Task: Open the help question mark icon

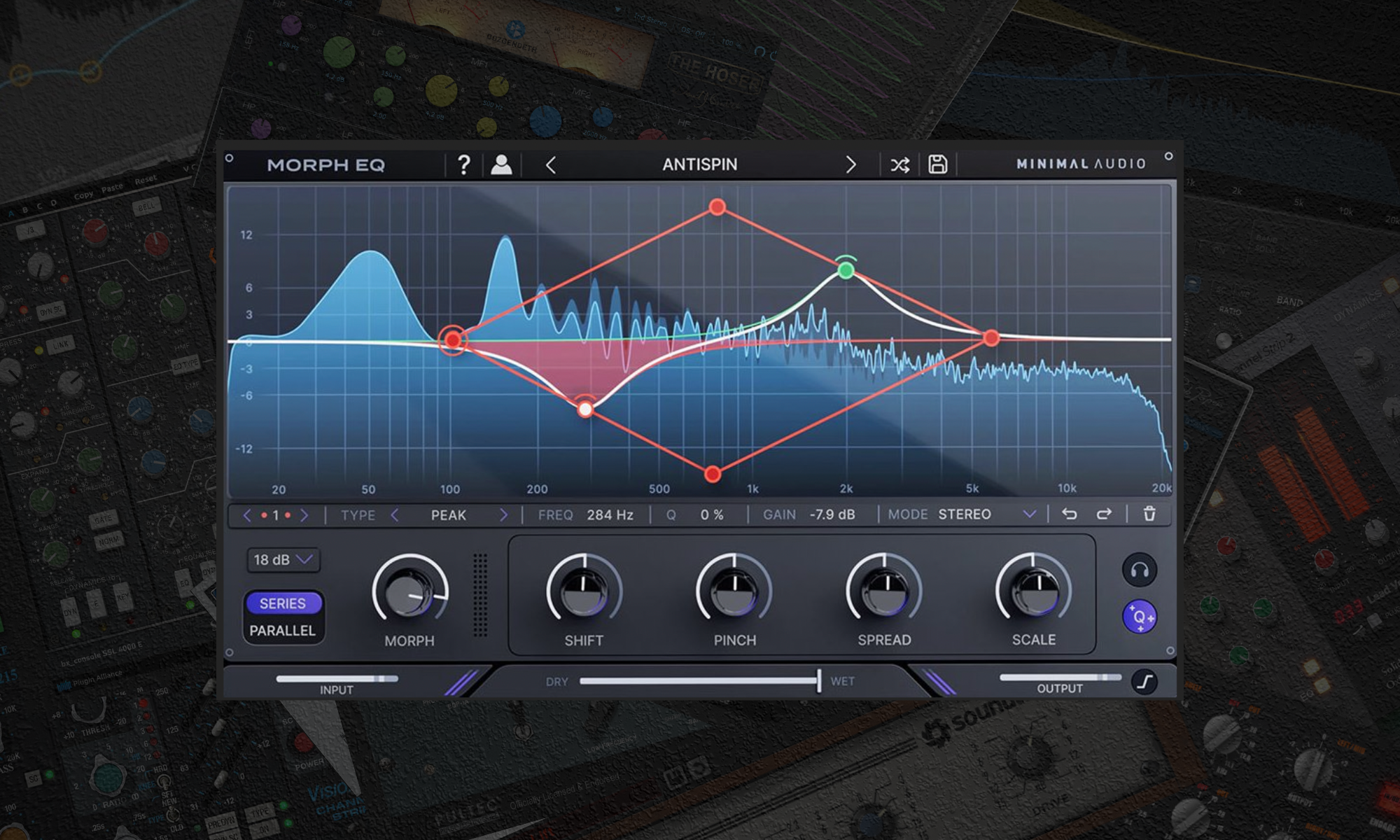Action: [x=463, y=164]
